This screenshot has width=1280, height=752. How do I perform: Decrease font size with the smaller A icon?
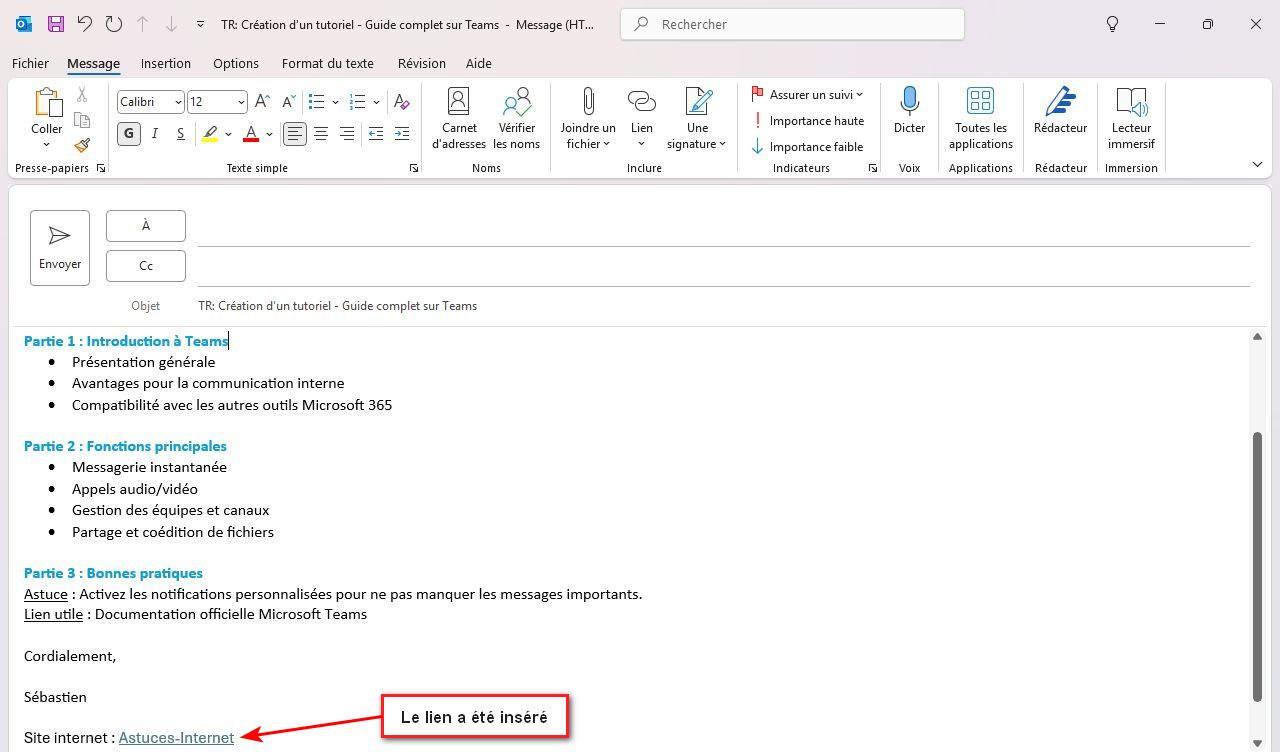click(288, 101)
